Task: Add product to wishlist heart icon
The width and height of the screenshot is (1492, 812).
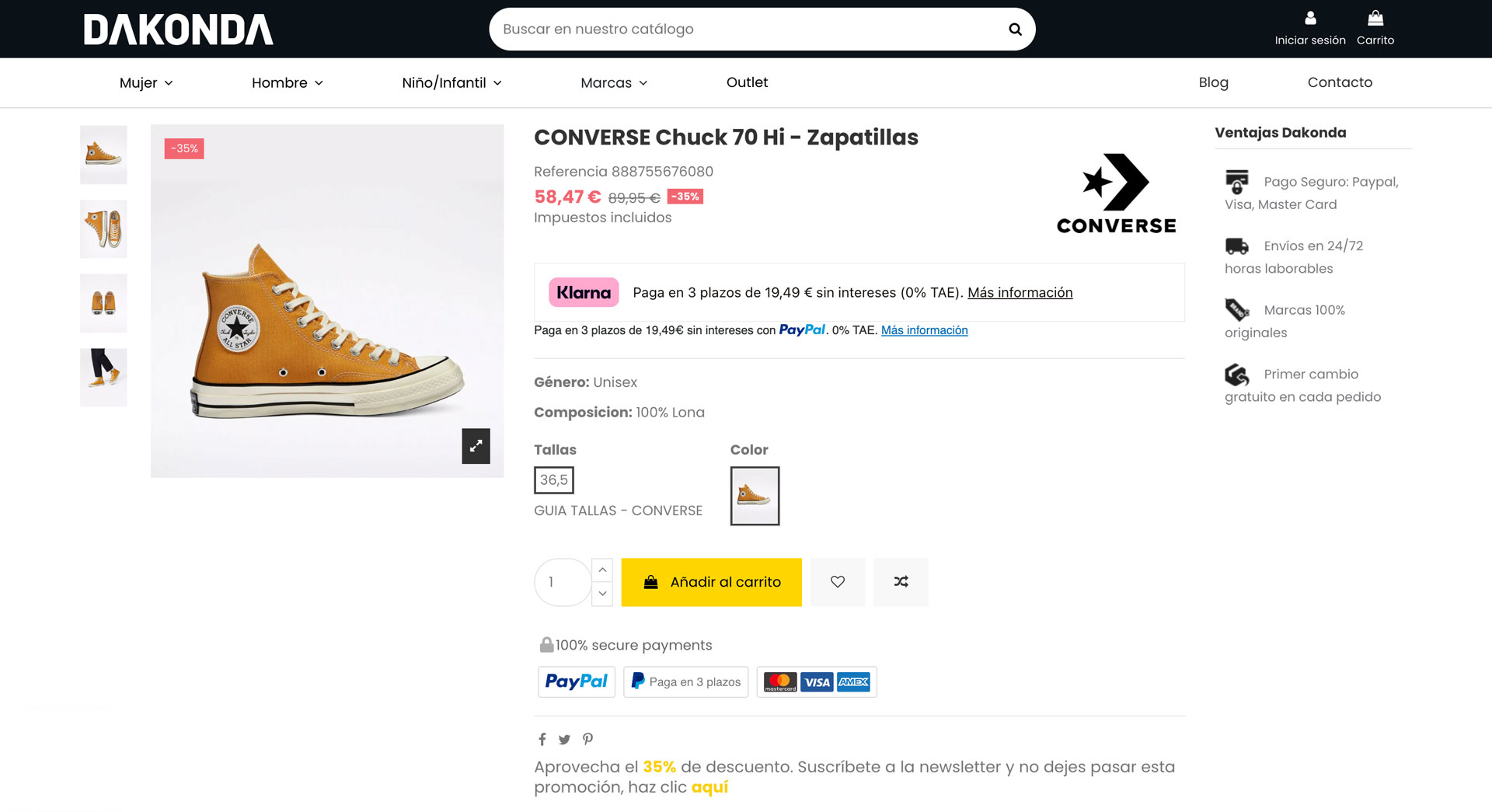Action: pyautogui.click(x=838, y=582)
